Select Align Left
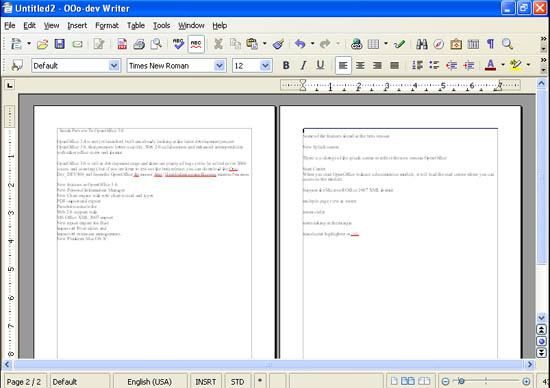The width and height of the screenshot is (550, 388). 343,66
